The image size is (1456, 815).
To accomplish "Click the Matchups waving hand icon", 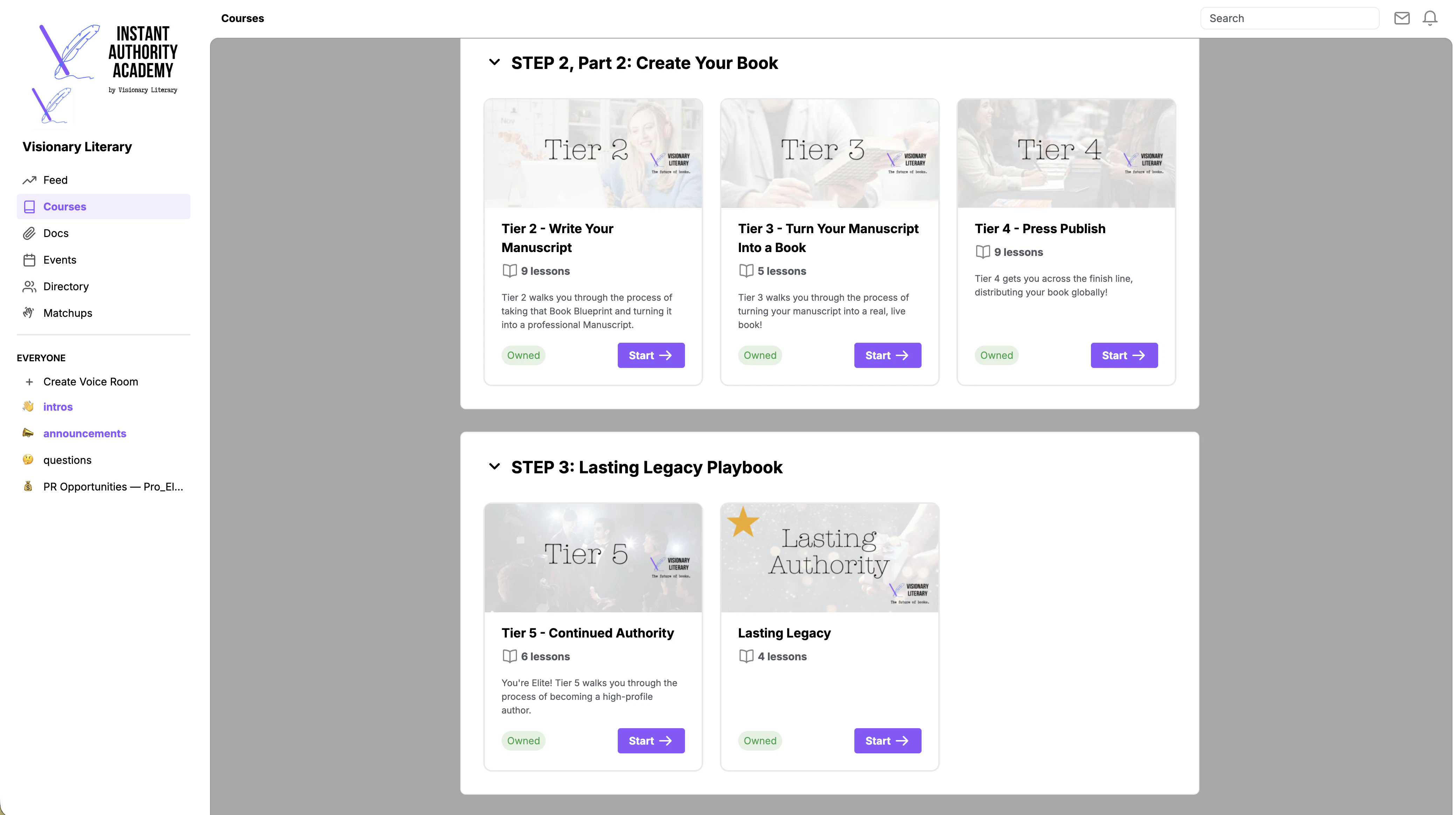I will click(x=29, y=313).
